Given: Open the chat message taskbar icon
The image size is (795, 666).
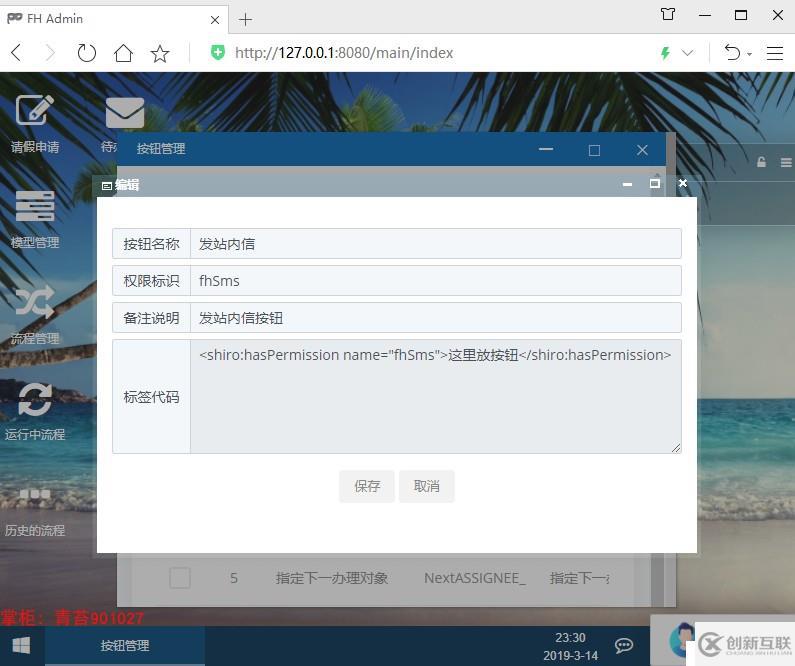Looking at the screenshot, I should click(x=624, y=645).
